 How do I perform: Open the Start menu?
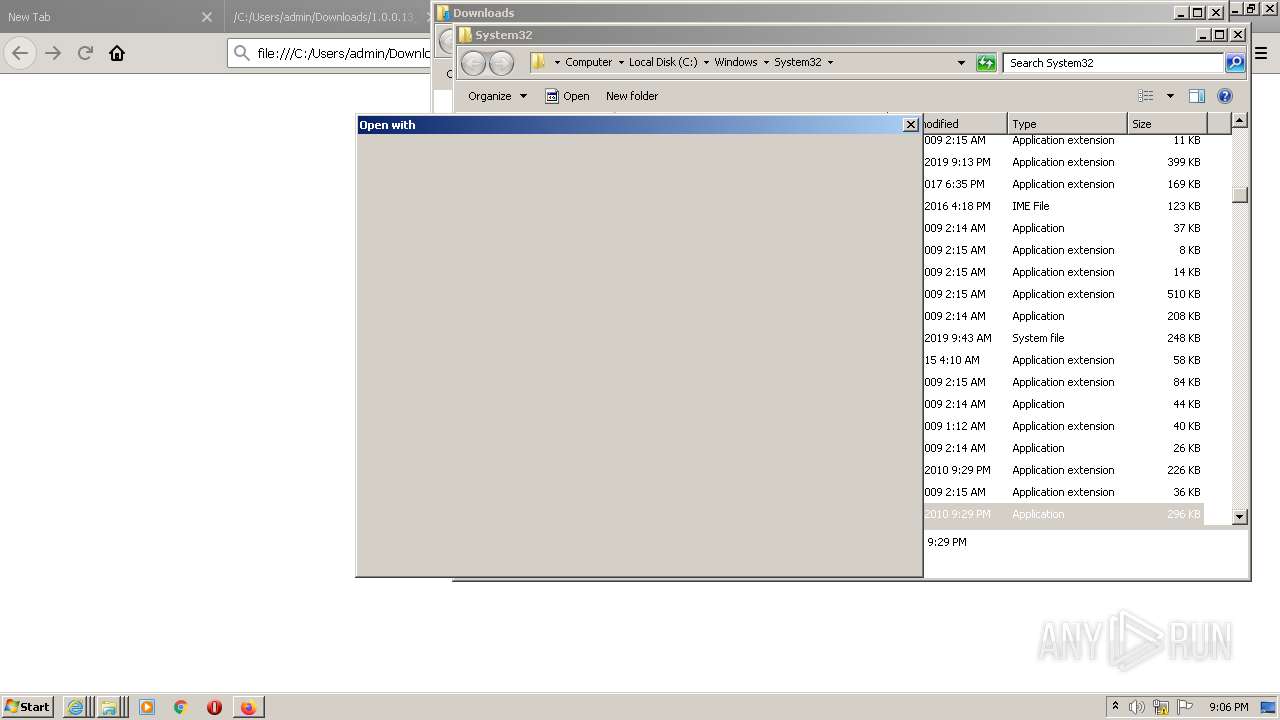coord(28,707)
